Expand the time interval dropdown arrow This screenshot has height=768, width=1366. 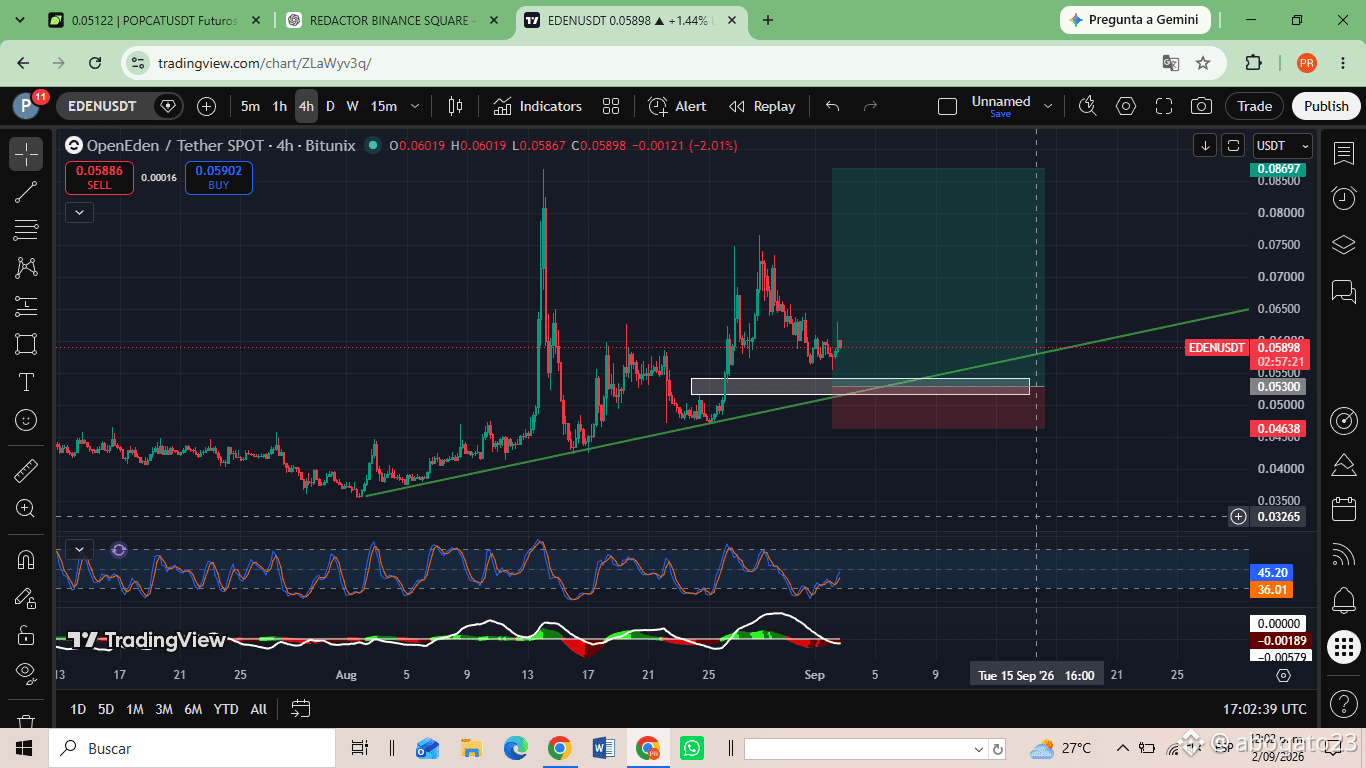[415, 106]
